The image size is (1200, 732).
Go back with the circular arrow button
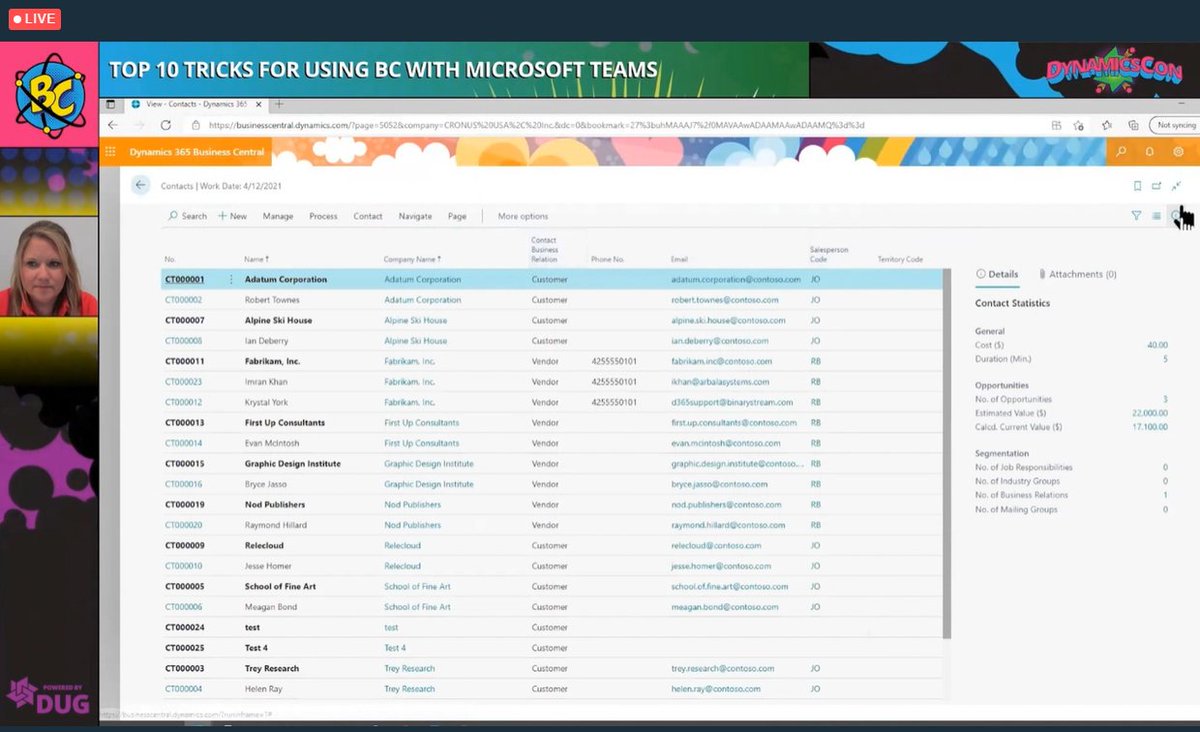(141, 185)
